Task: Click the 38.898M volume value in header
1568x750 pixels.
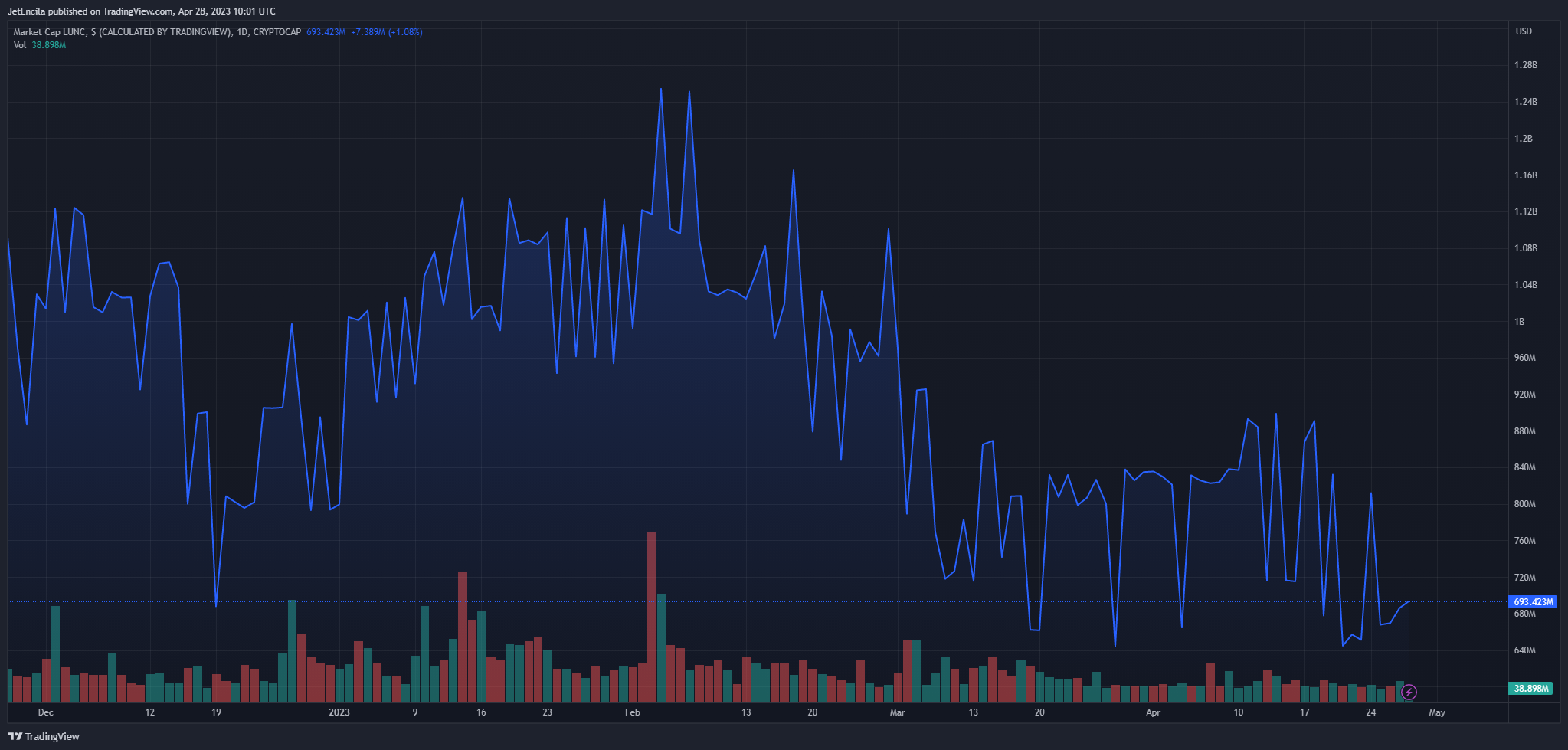Action: (x=49, y=45)
